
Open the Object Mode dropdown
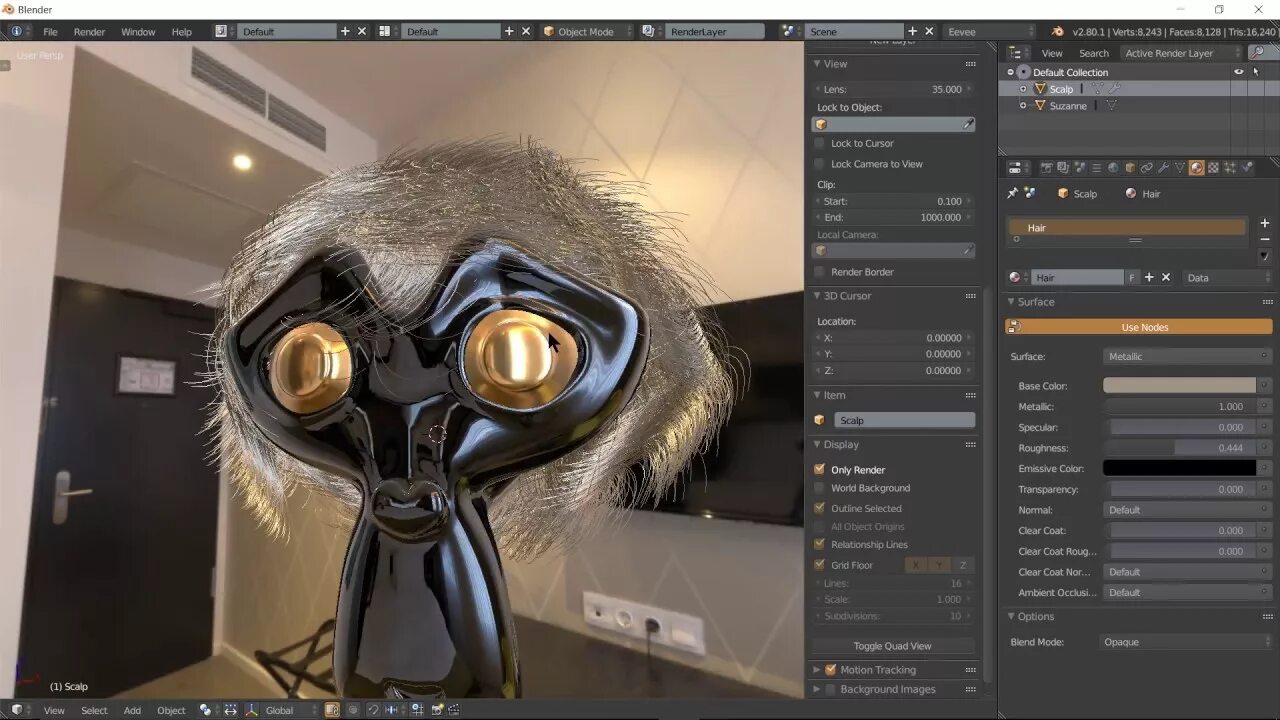[585, 31]
